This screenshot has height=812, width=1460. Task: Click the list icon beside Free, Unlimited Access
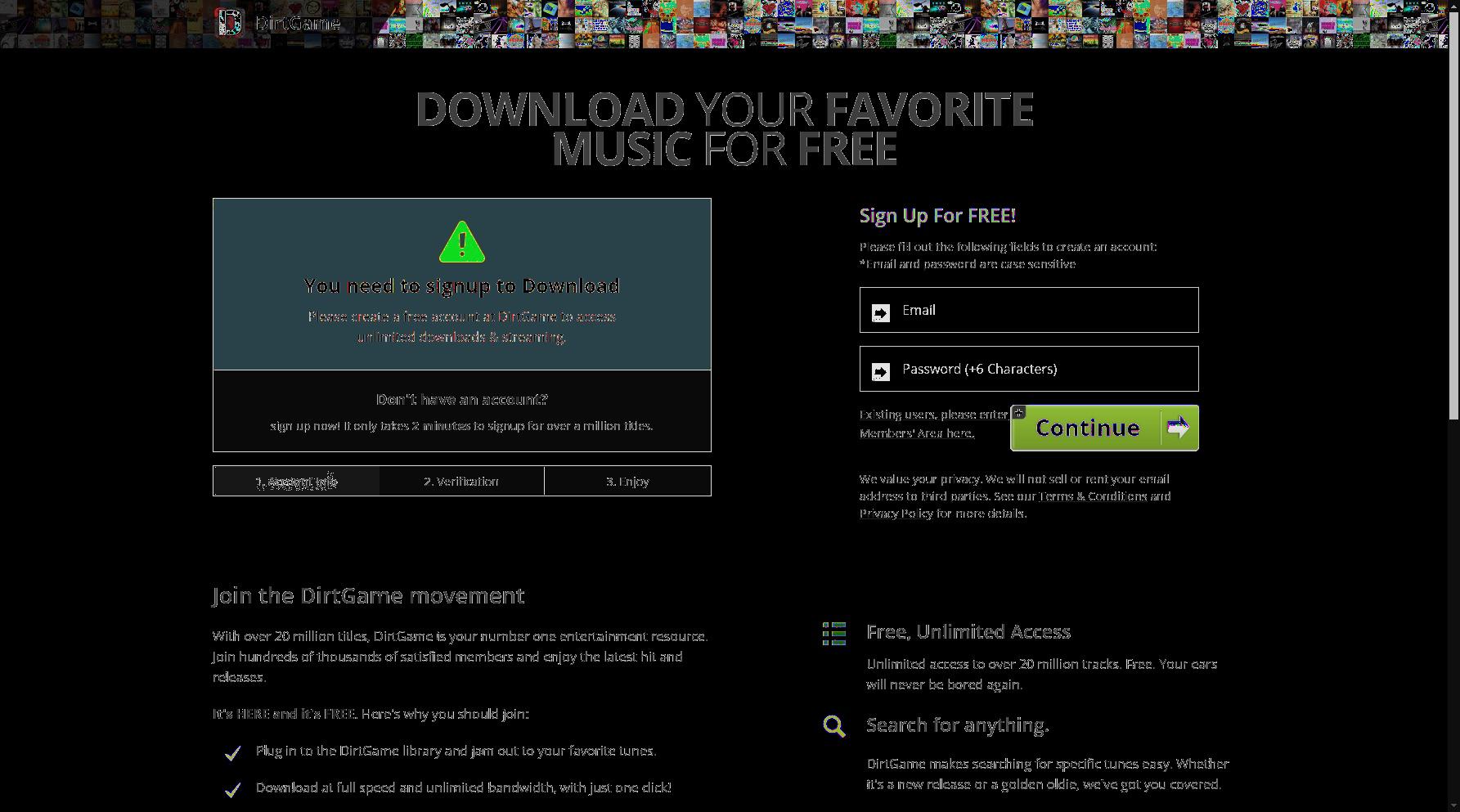click(x=834, y=633)
